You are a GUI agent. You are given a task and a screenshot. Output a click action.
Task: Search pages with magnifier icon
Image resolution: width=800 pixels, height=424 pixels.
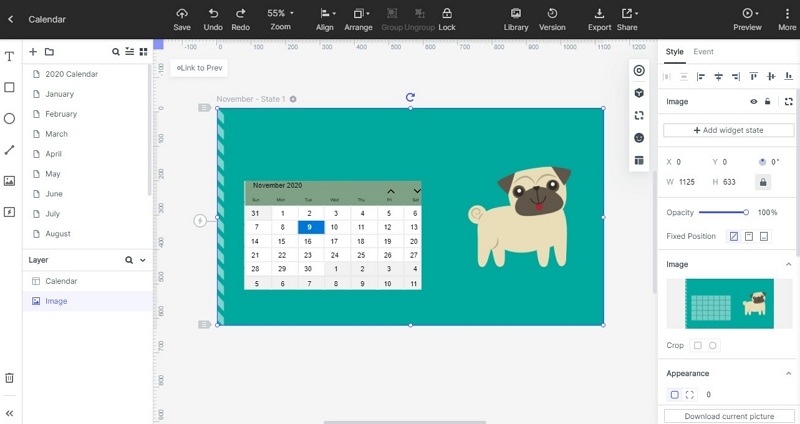pos(116,52)
